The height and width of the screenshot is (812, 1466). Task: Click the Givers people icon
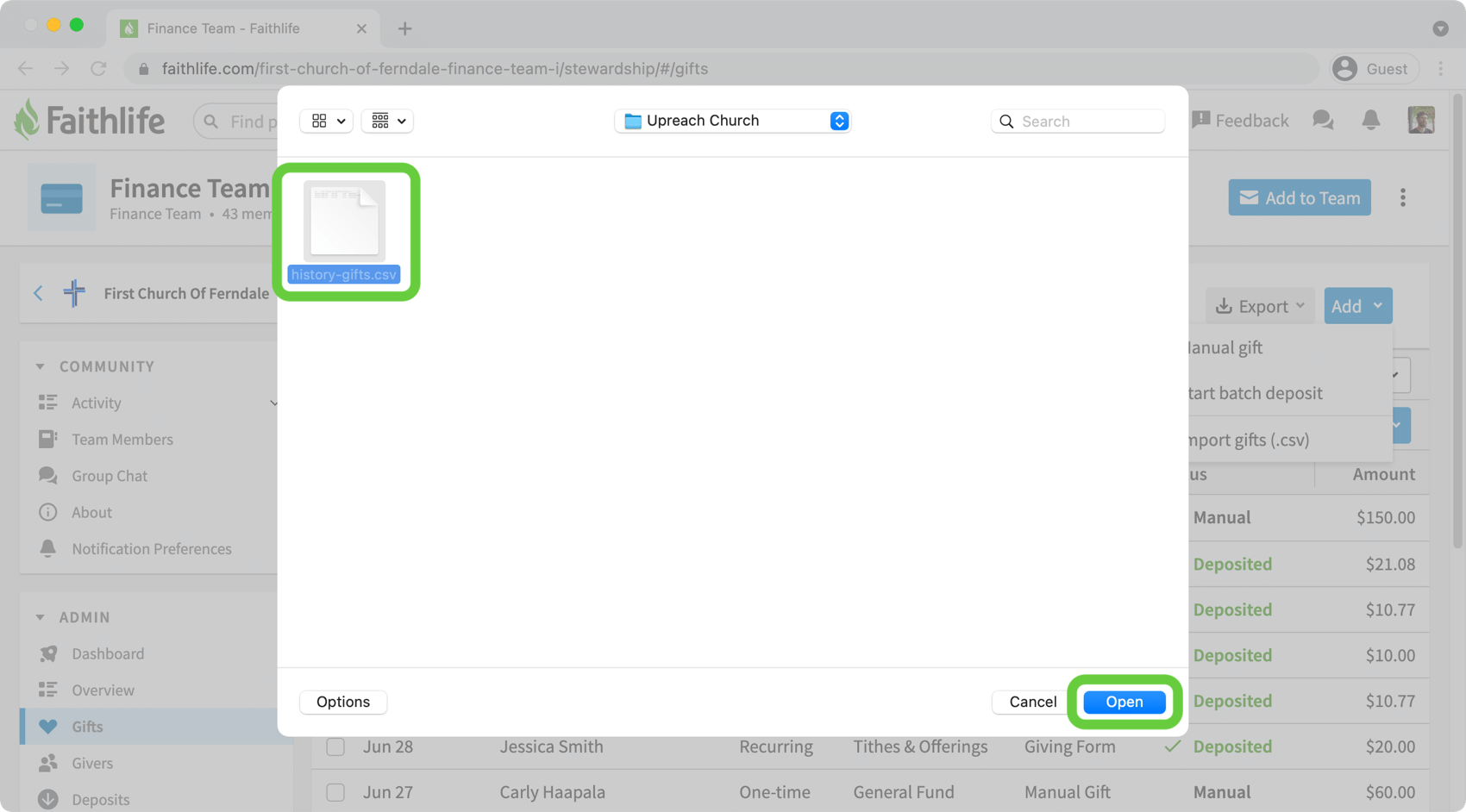click(x=48, y=763)
